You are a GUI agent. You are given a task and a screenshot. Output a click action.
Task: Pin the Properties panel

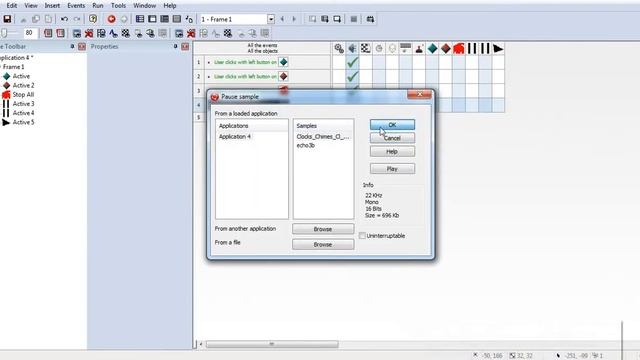coord(176,47)
